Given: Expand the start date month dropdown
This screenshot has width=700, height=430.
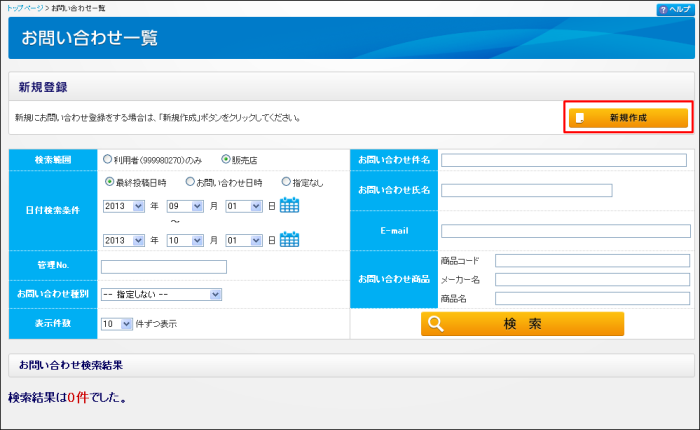Looking at the screenshot, I should [185, 207].
